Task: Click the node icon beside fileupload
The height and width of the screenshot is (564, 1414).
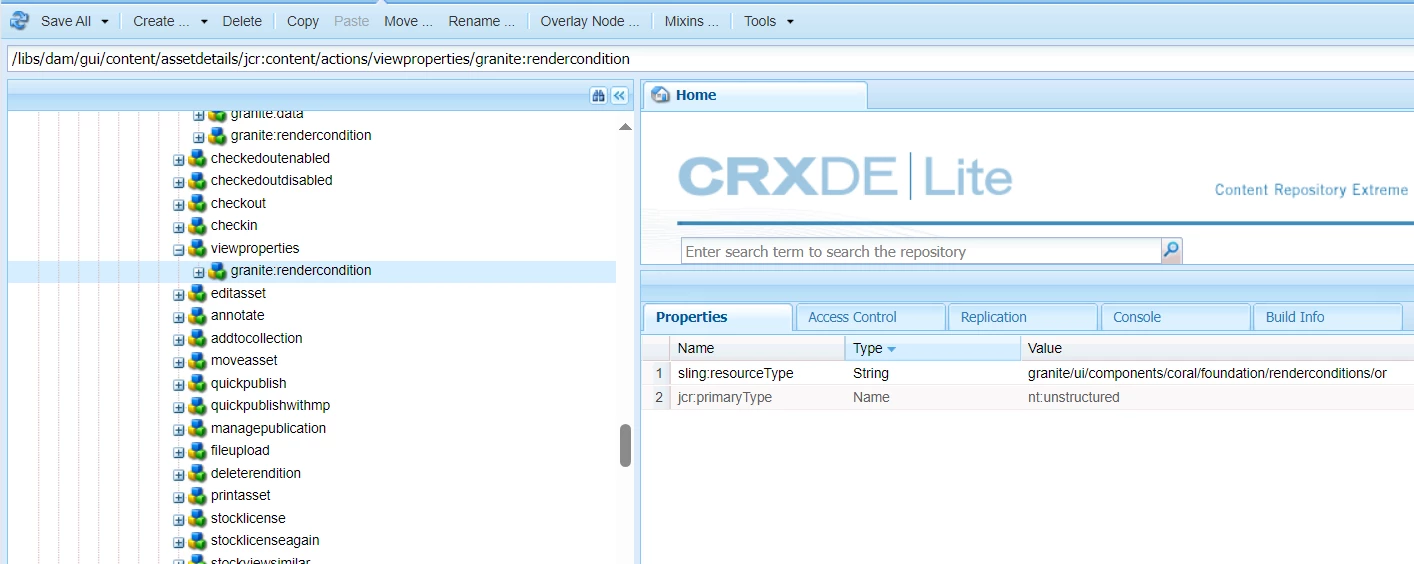Action: [x=197, y=450]
